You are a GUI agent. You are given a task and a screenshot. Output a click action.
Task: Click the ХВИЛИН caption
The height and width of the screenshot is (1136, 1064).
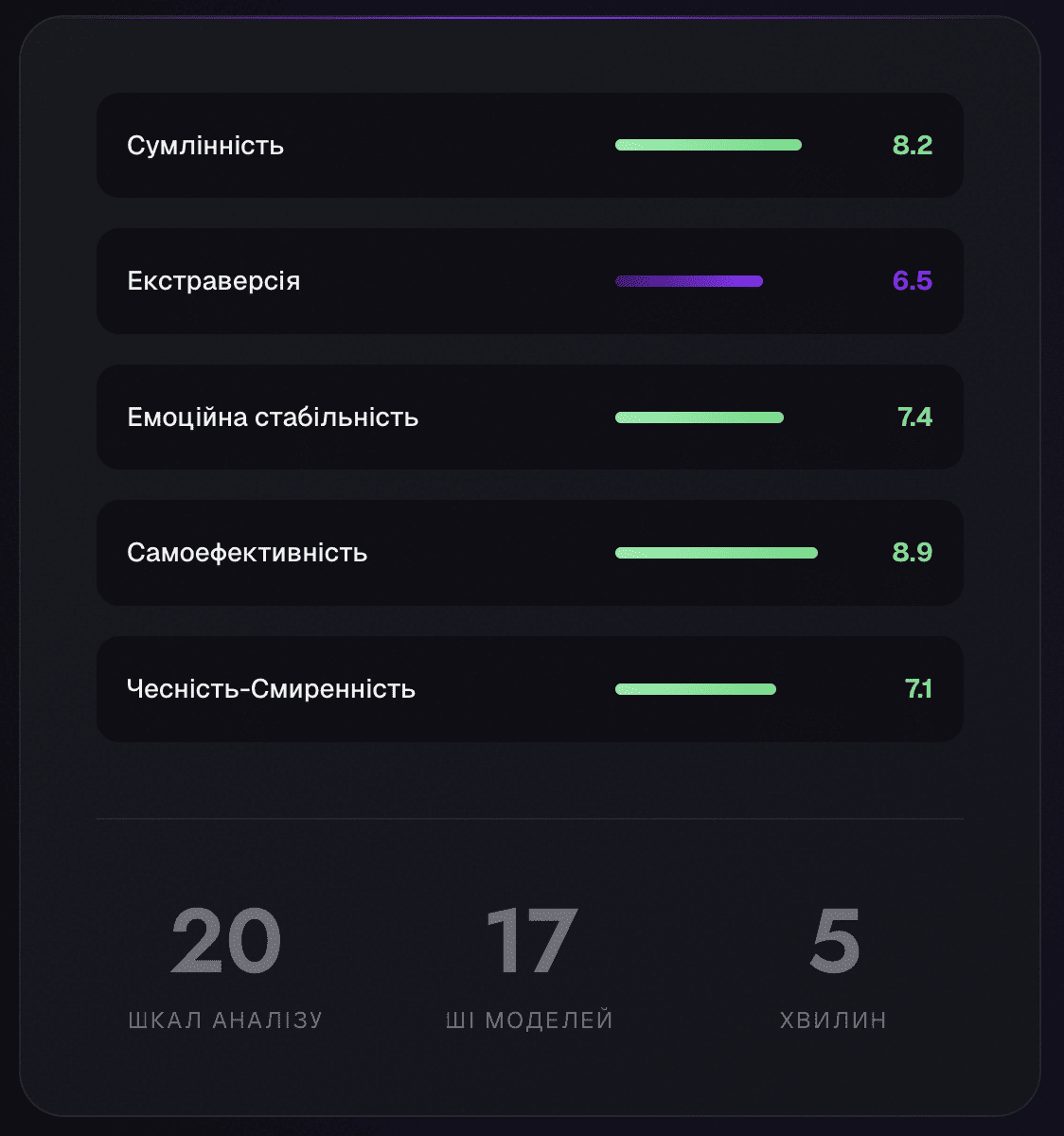click(833, 1021)
